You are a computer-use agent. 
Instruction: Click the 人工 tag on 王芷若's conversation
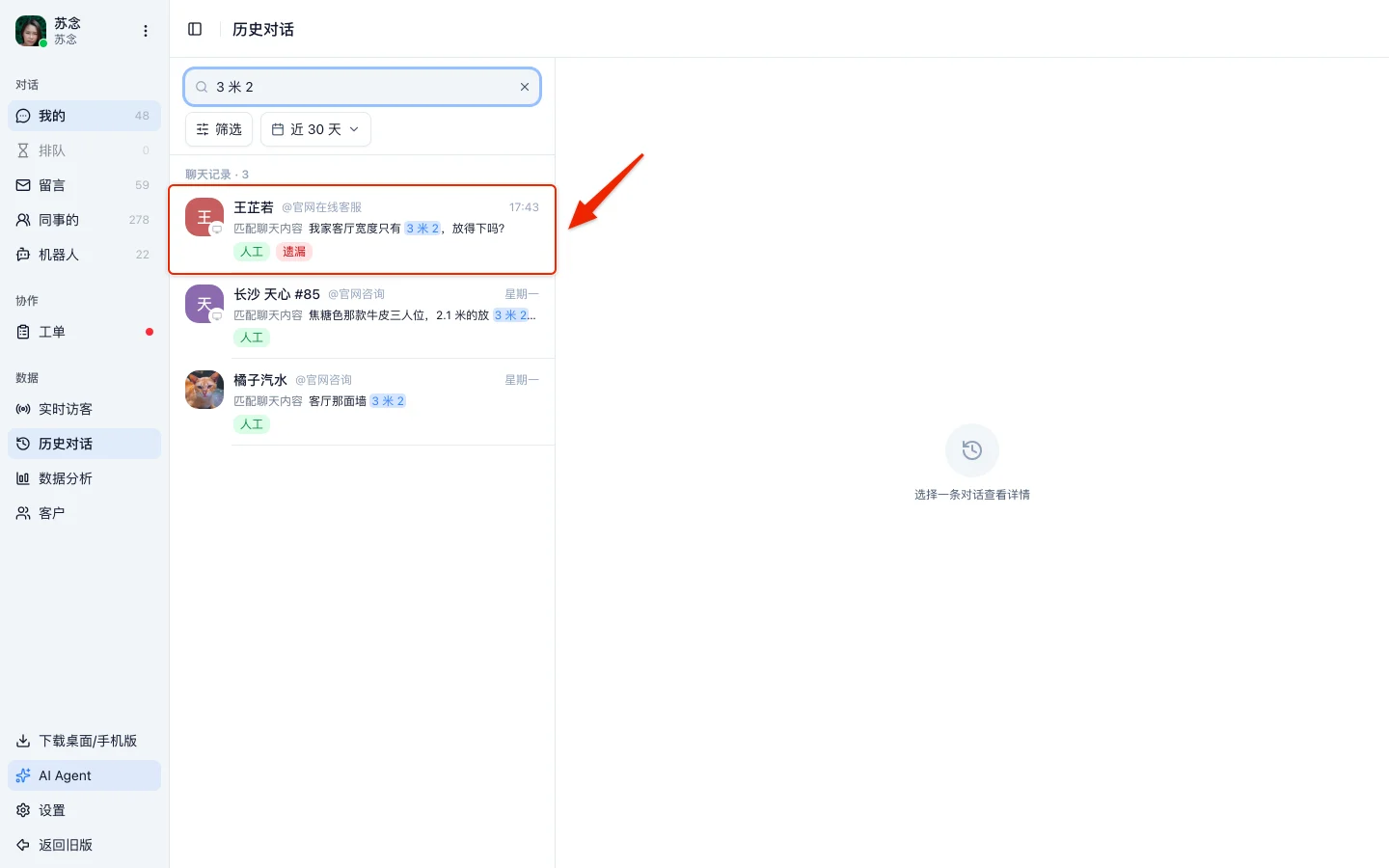click(x=252, y=252)
